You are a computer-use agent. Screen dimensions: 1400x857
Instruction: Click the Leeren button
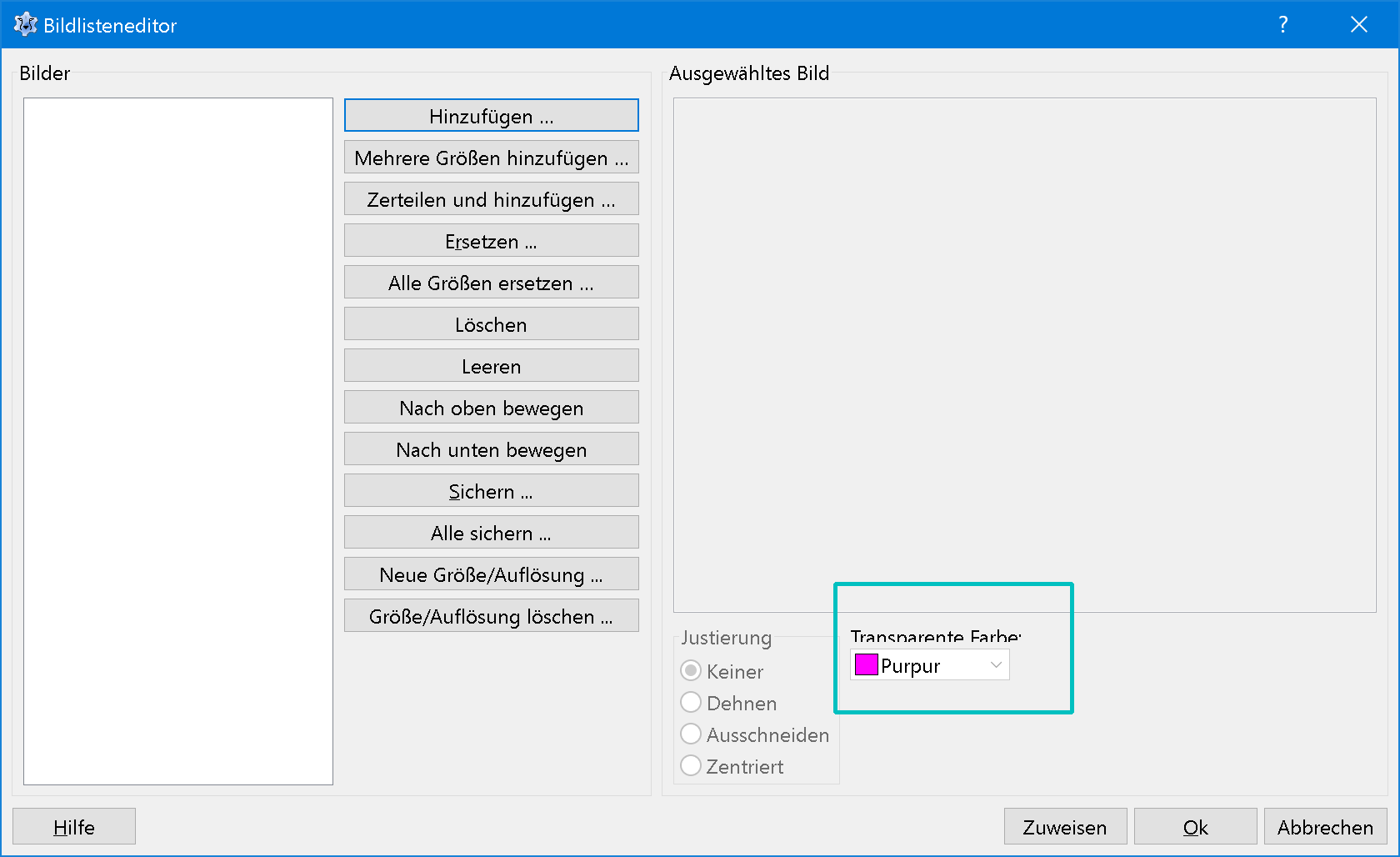[x=491, y=366]
